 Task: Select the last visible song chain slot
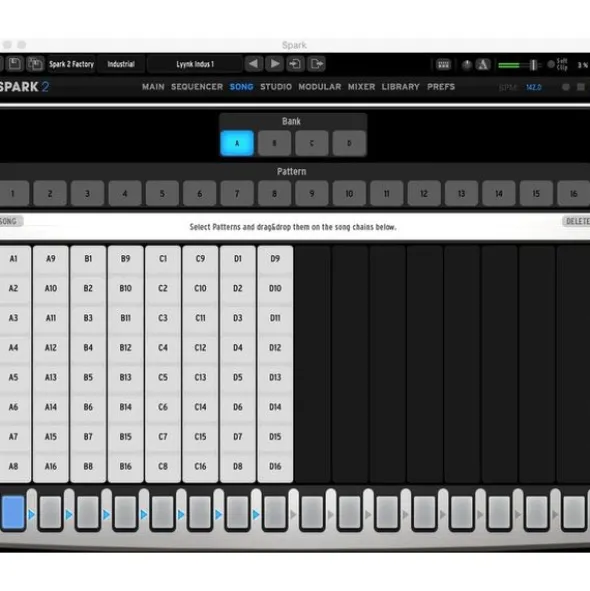point(574,513)
